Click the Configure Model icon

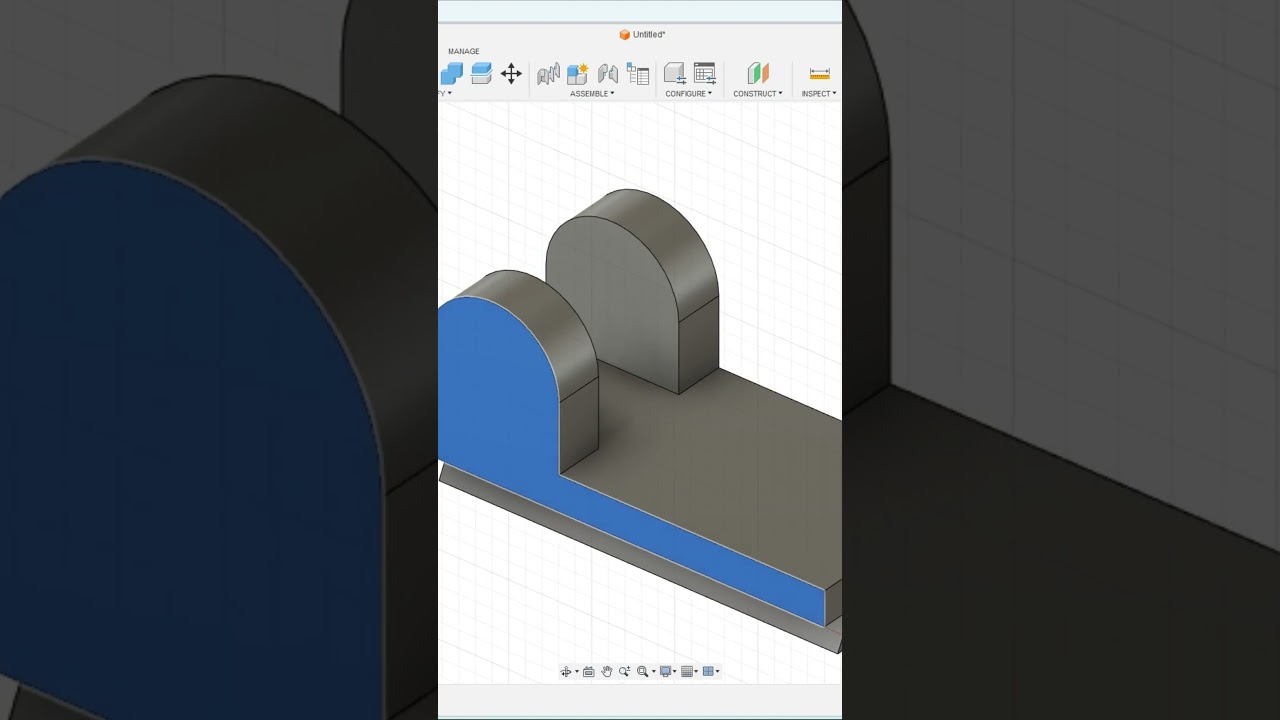click(675, 73)
